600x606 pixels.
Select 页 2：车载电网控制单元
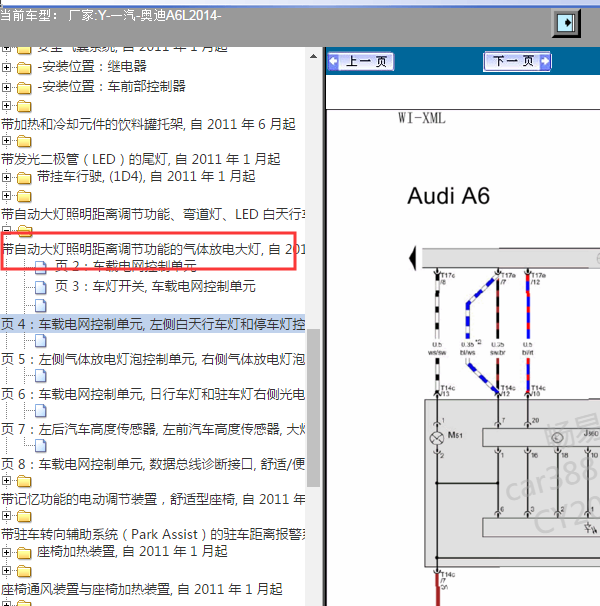point(126,266)
